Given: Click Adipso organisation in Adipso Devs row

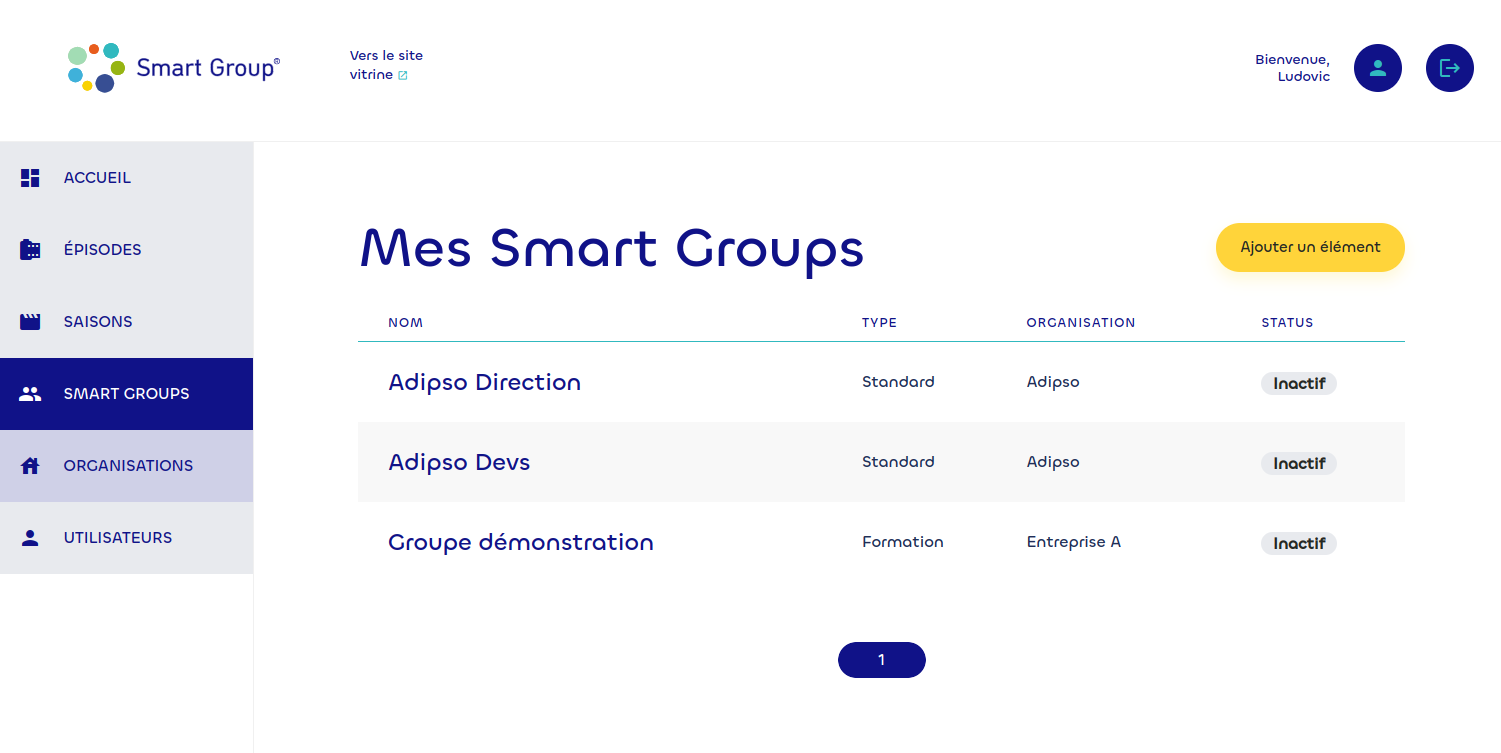Looking at the screenshot, I should pyautogui.click(x=1053, y=462).
